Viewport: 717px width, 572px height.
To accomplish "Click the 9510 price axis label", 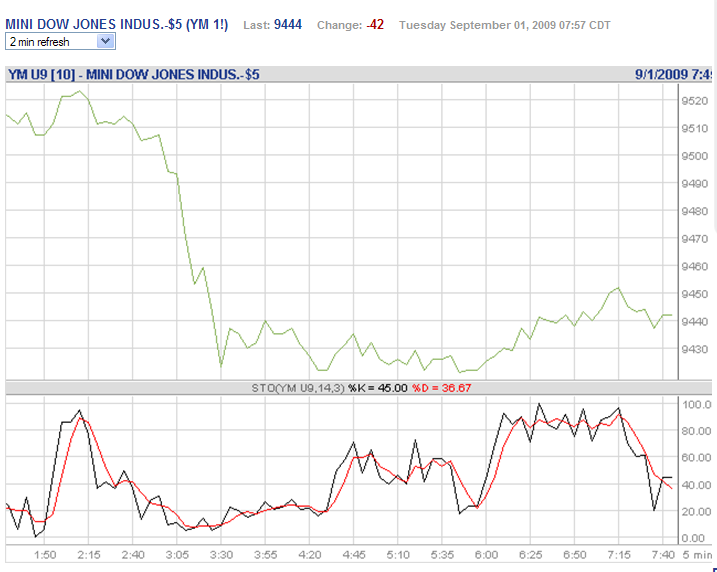I will pyautogui.click(x=694, y=128).
